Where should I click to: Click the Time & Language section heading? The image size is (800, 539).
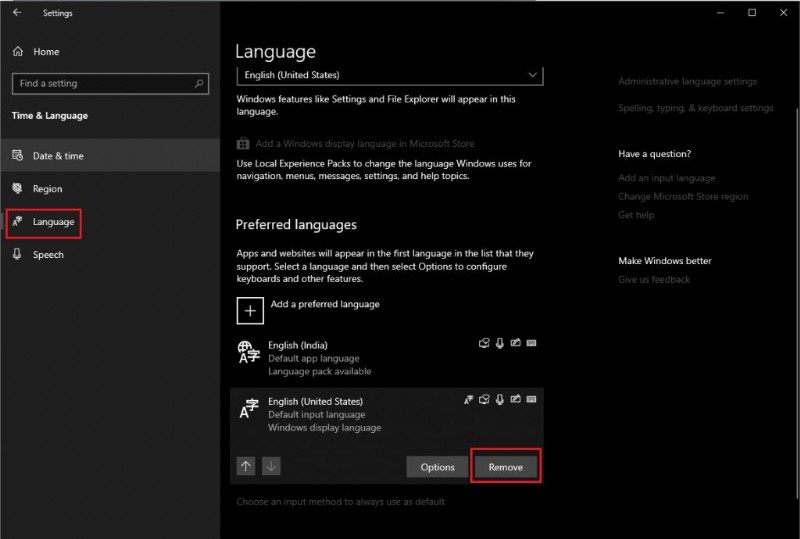point(49,115)
